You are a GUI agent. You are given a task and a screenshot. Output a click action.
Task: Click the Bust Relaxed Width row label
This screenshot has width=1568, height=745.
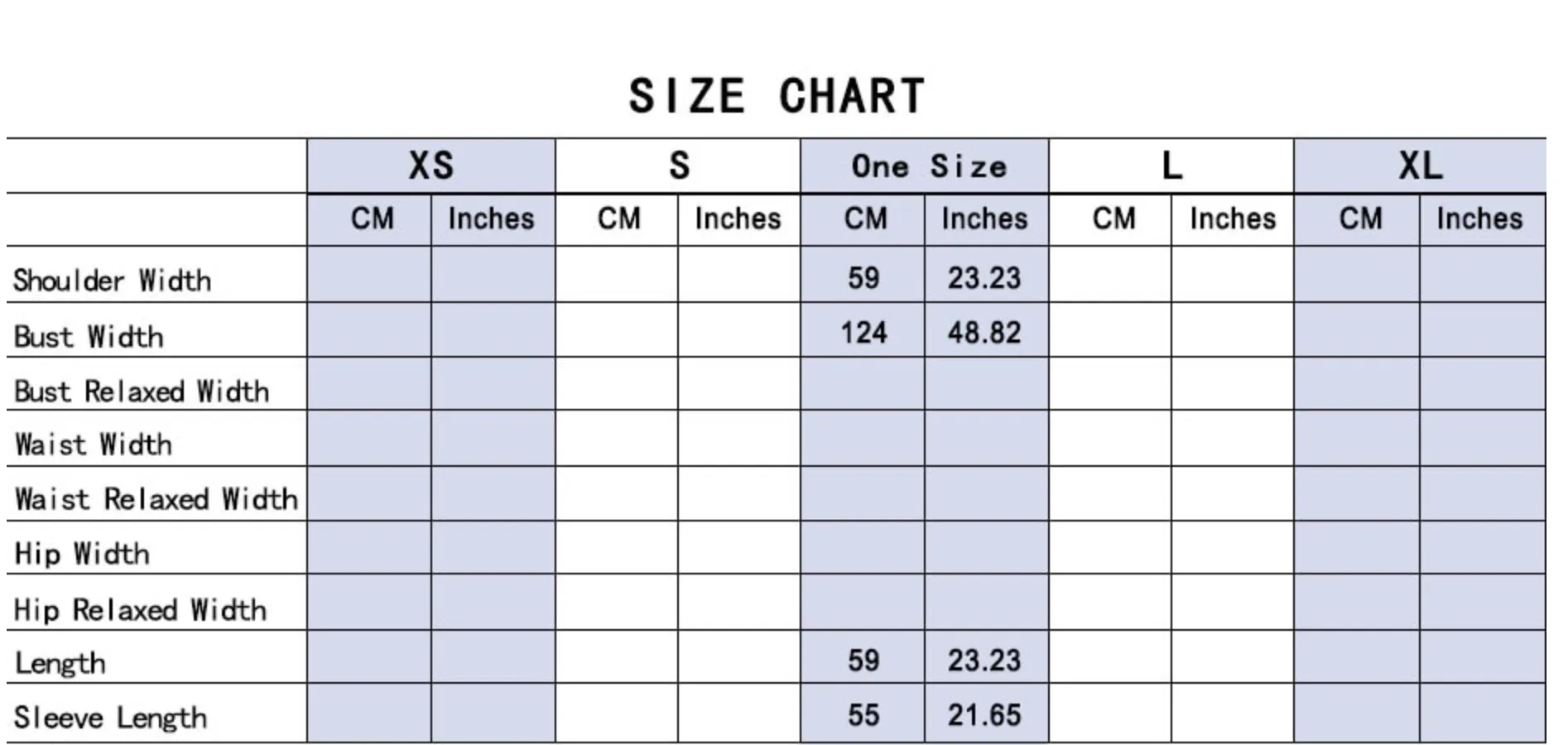[x=142, y=391]
